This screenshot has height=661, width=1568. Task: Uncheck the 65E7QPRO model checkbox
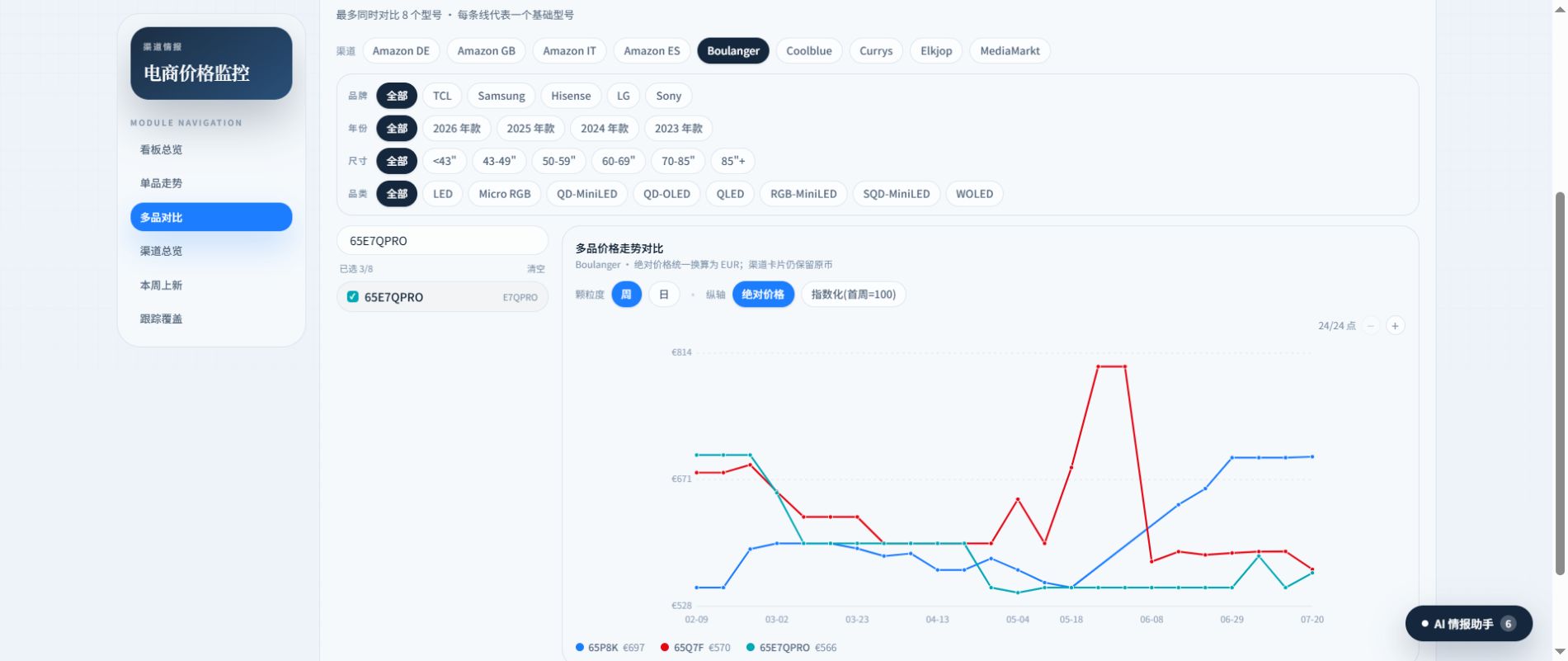click(x=353, y=297)
